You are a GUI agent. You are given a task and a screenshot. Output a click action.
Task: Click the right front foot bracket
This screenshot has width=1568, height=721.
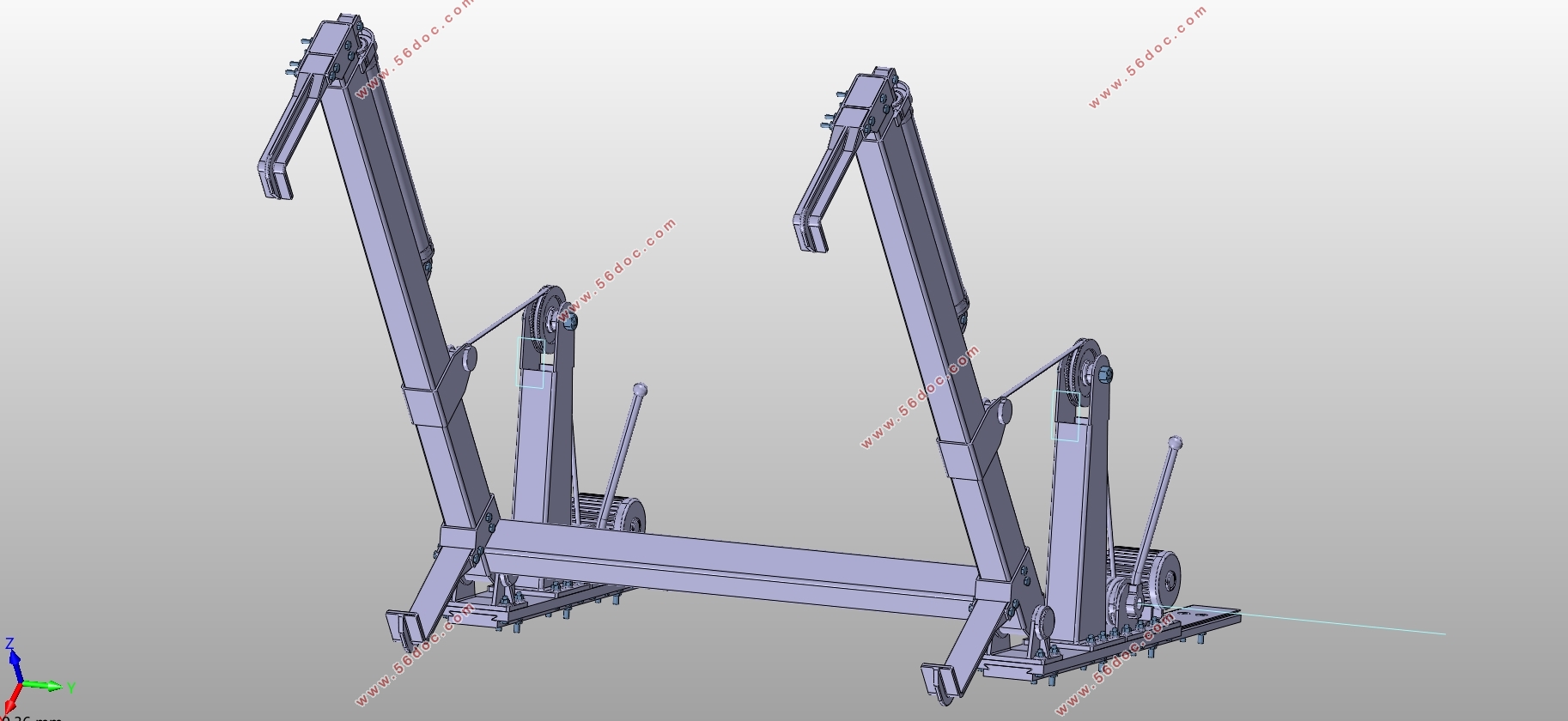(x=943, y=682)
